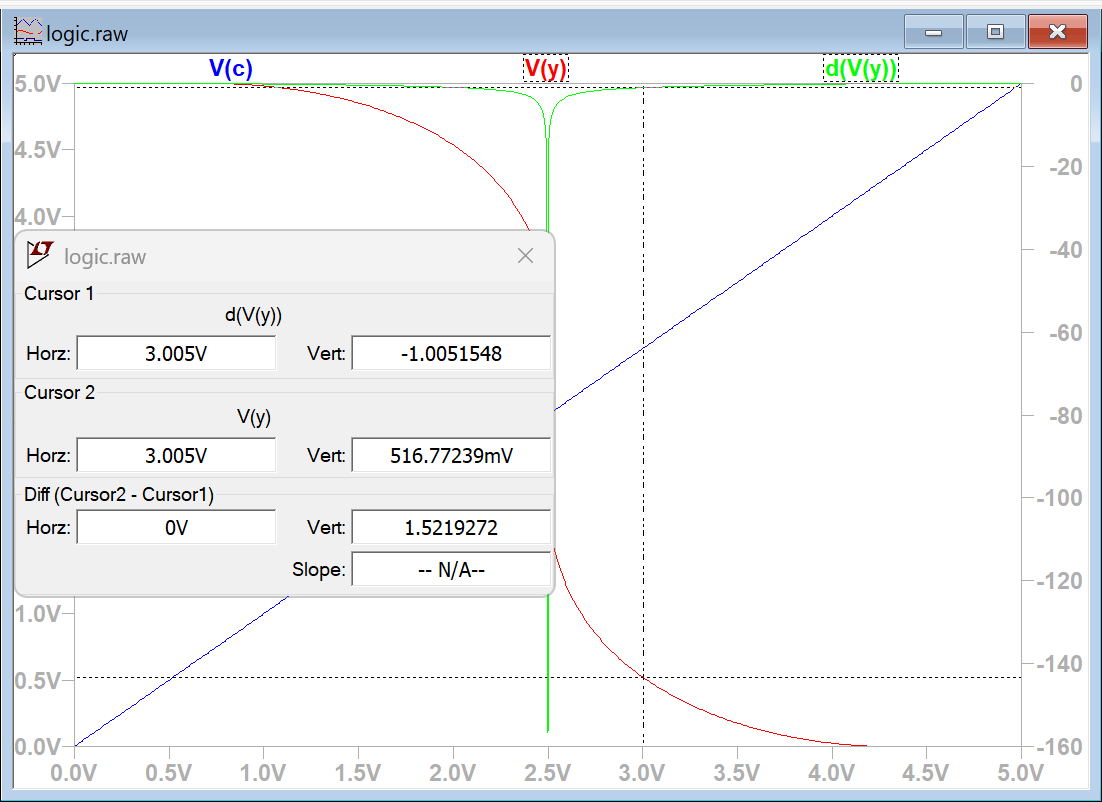Viewport: 1102px width, 802px height.
Task: Click the Slope field showing N/A
Action: pos(451,569)
